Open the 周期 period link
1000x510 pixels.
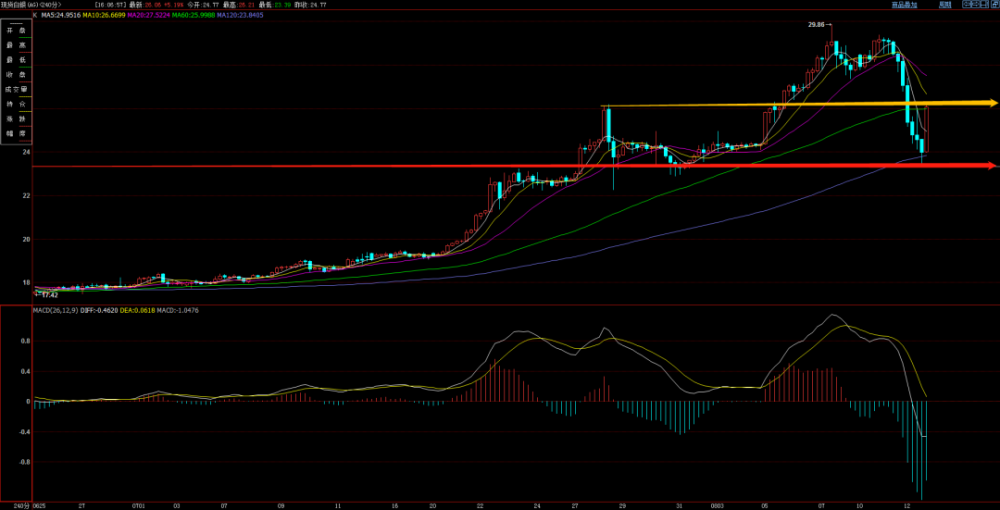pos(945,4)
